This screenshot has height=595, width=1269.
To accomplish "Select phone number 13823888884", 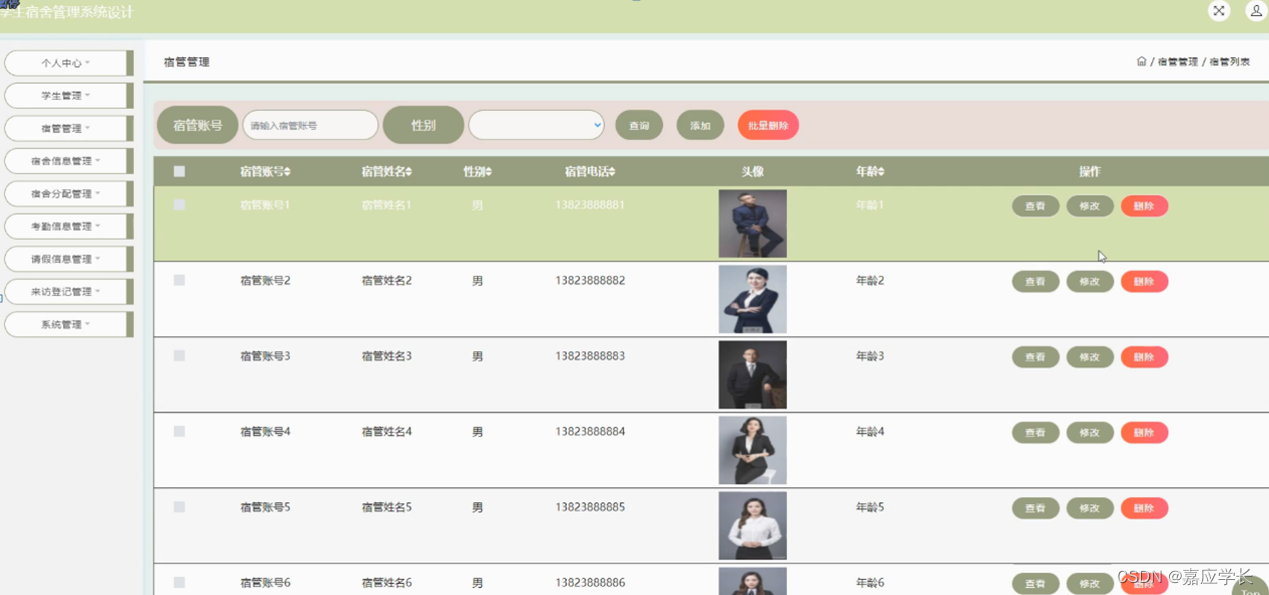I will [x=590, y=432].
